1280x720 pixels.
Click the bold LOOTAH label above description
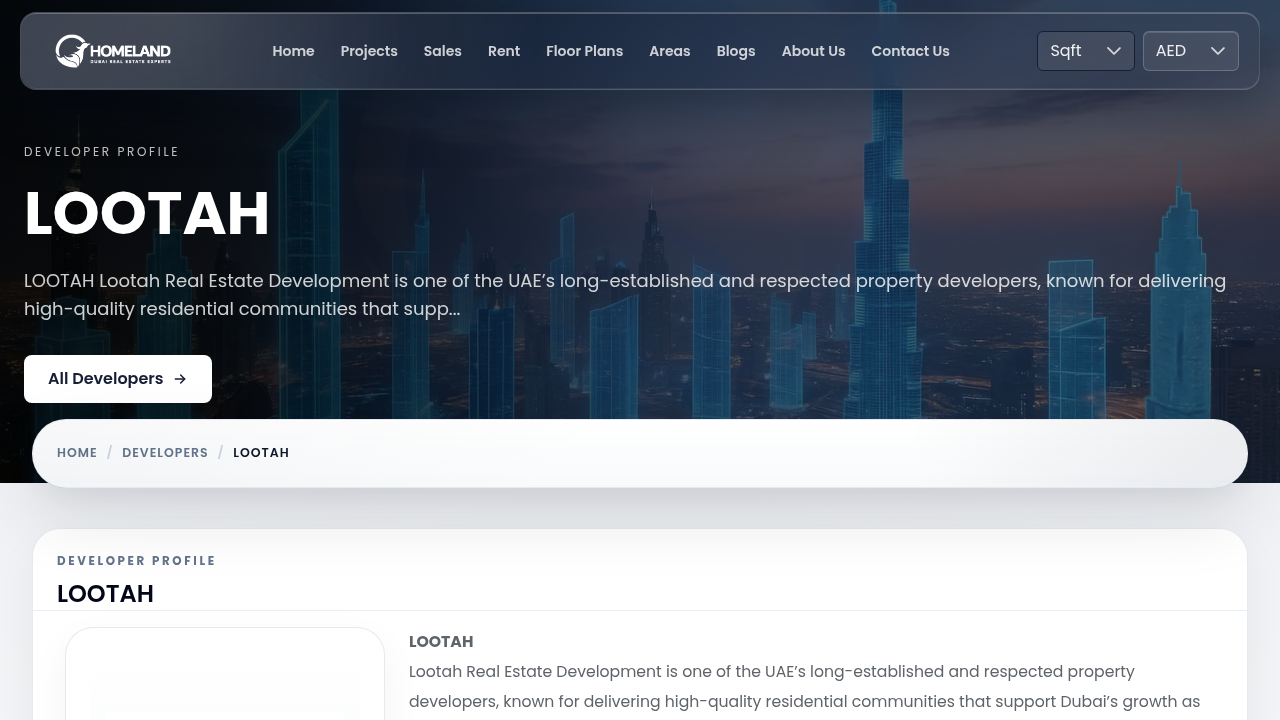(x=441, y=642)
